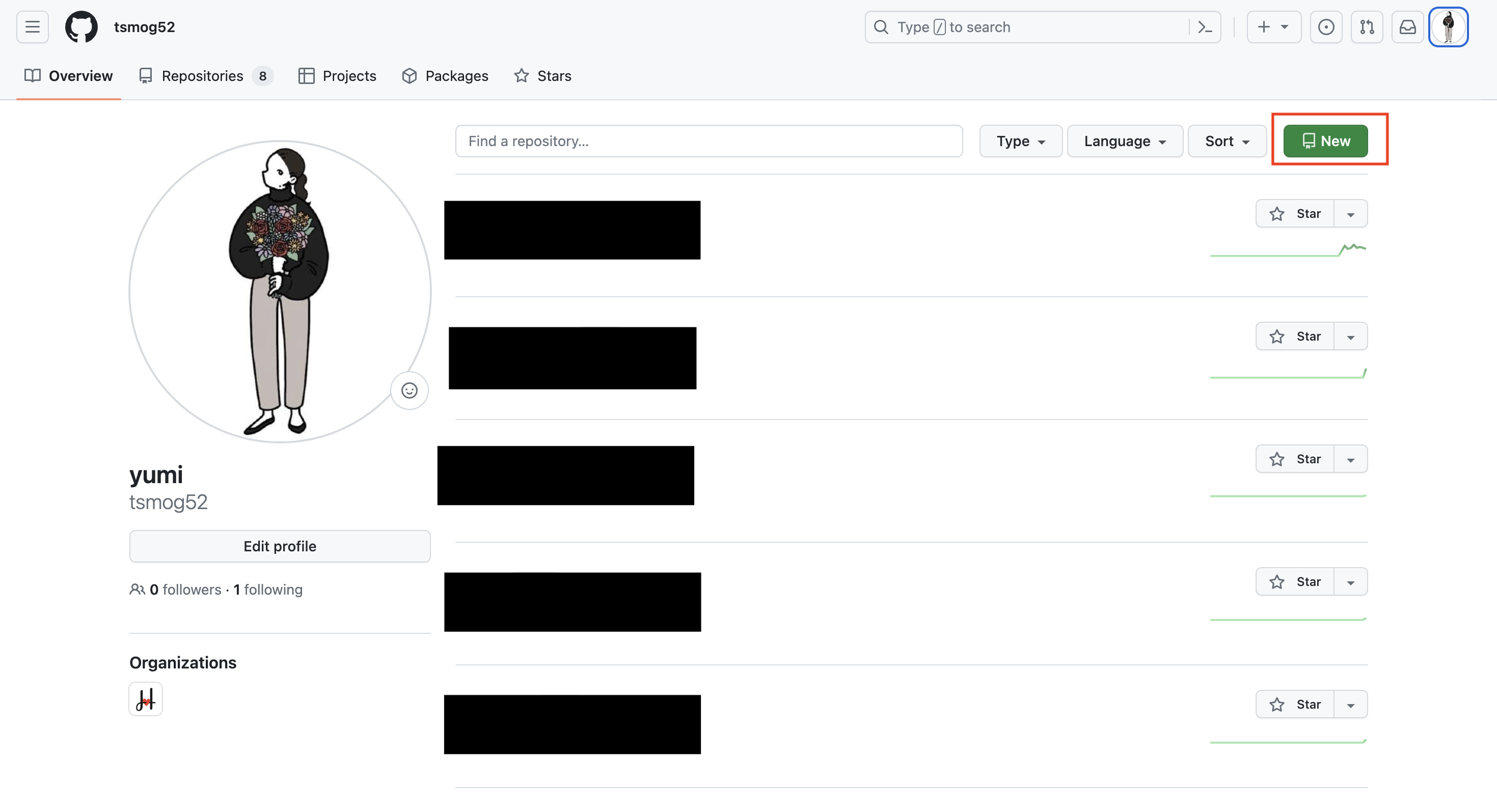This screenshot has width=1497, height=812.
Task: Set a status with the smiley emoji icon
Action: (x=409, y=390)
